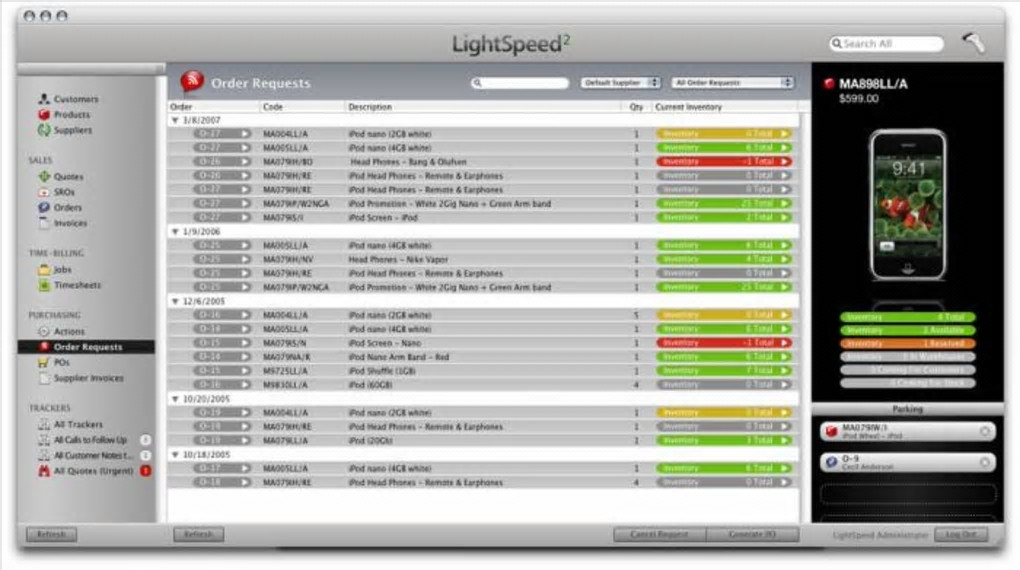This screenshot has width=1020, height=570.
Task: Sort by the Description column header
Action: [x=483, y=107]
